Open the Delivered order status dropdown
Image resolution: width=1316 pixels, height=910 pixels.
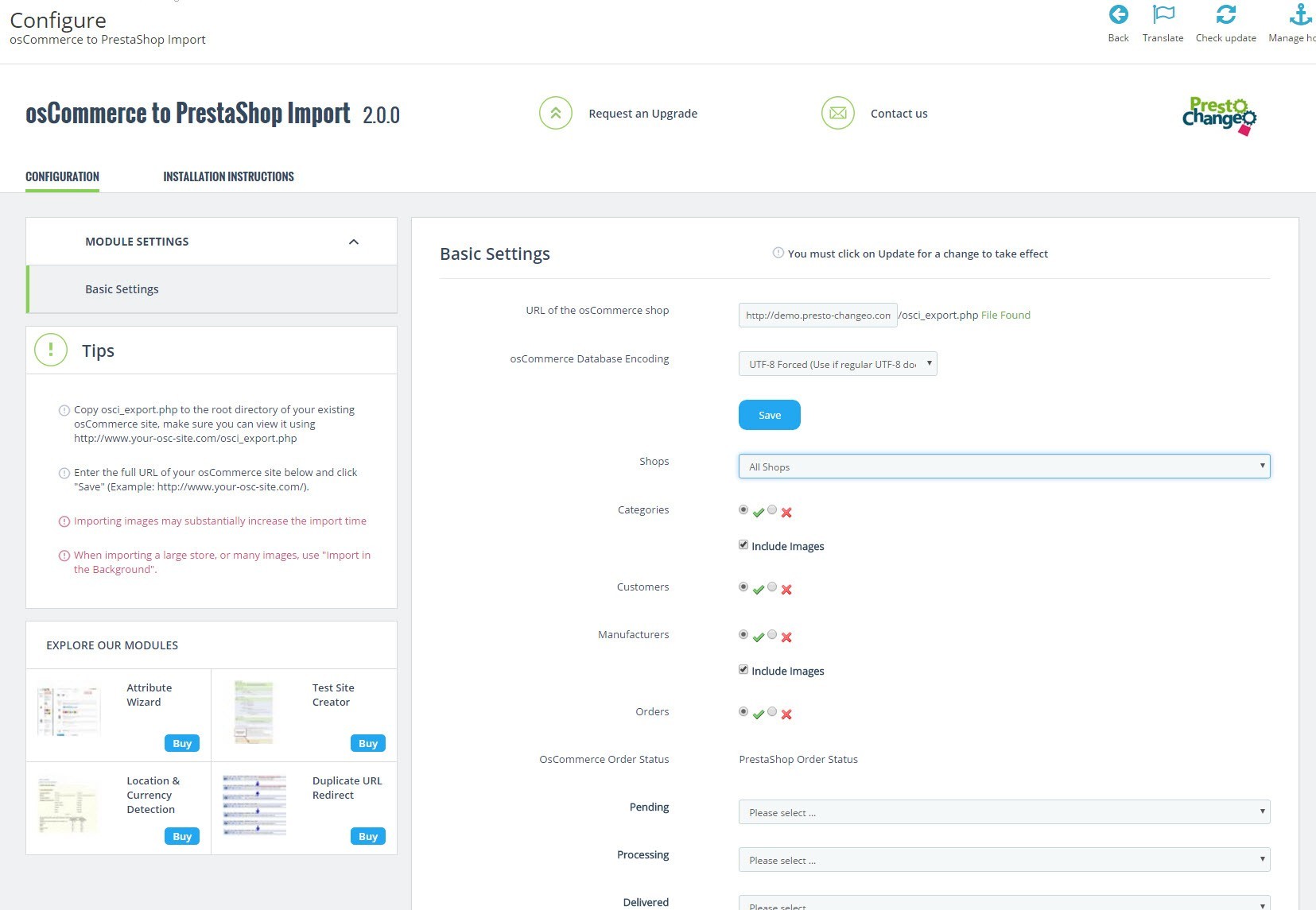[x=1004, y=903]
